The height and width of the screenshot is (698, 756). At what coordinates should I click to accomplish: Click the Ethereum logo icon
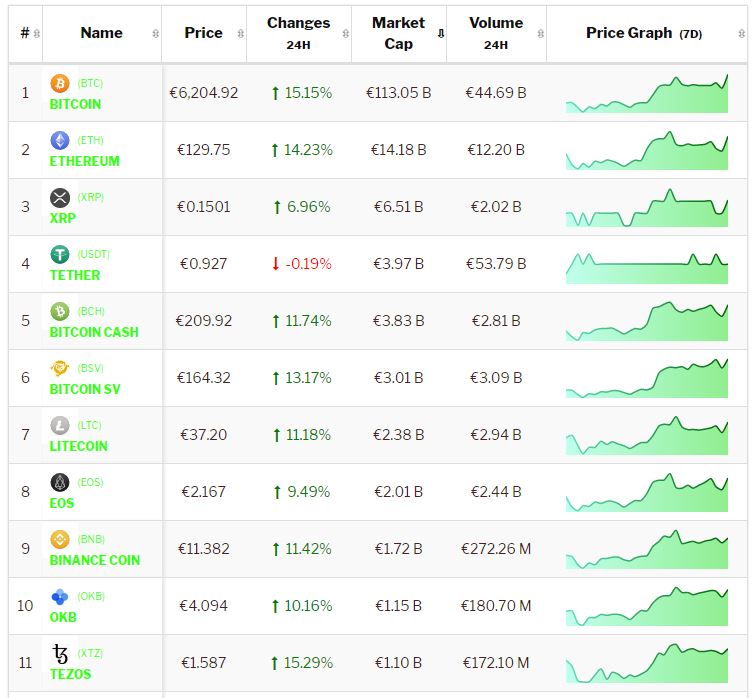click(x=59, y=140)
